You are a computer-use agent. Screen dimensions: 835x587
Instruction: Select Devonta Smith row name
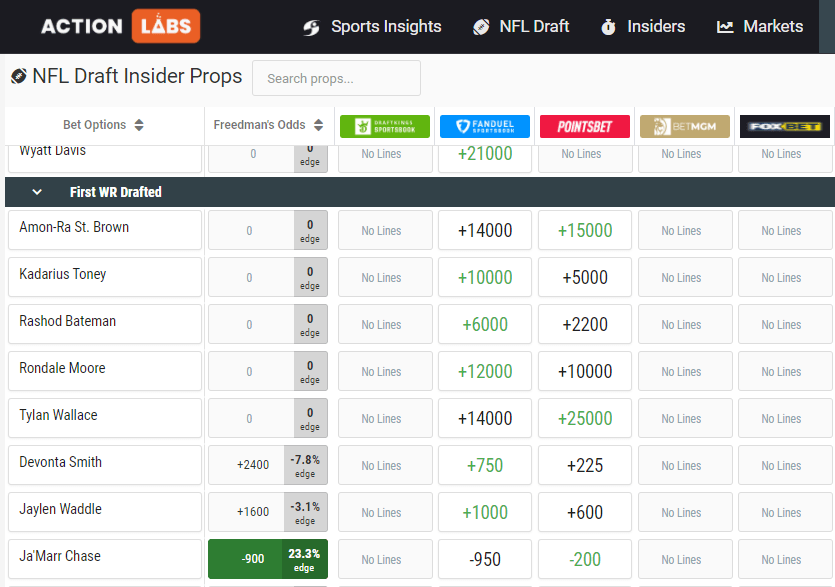[x=60, y=462]
